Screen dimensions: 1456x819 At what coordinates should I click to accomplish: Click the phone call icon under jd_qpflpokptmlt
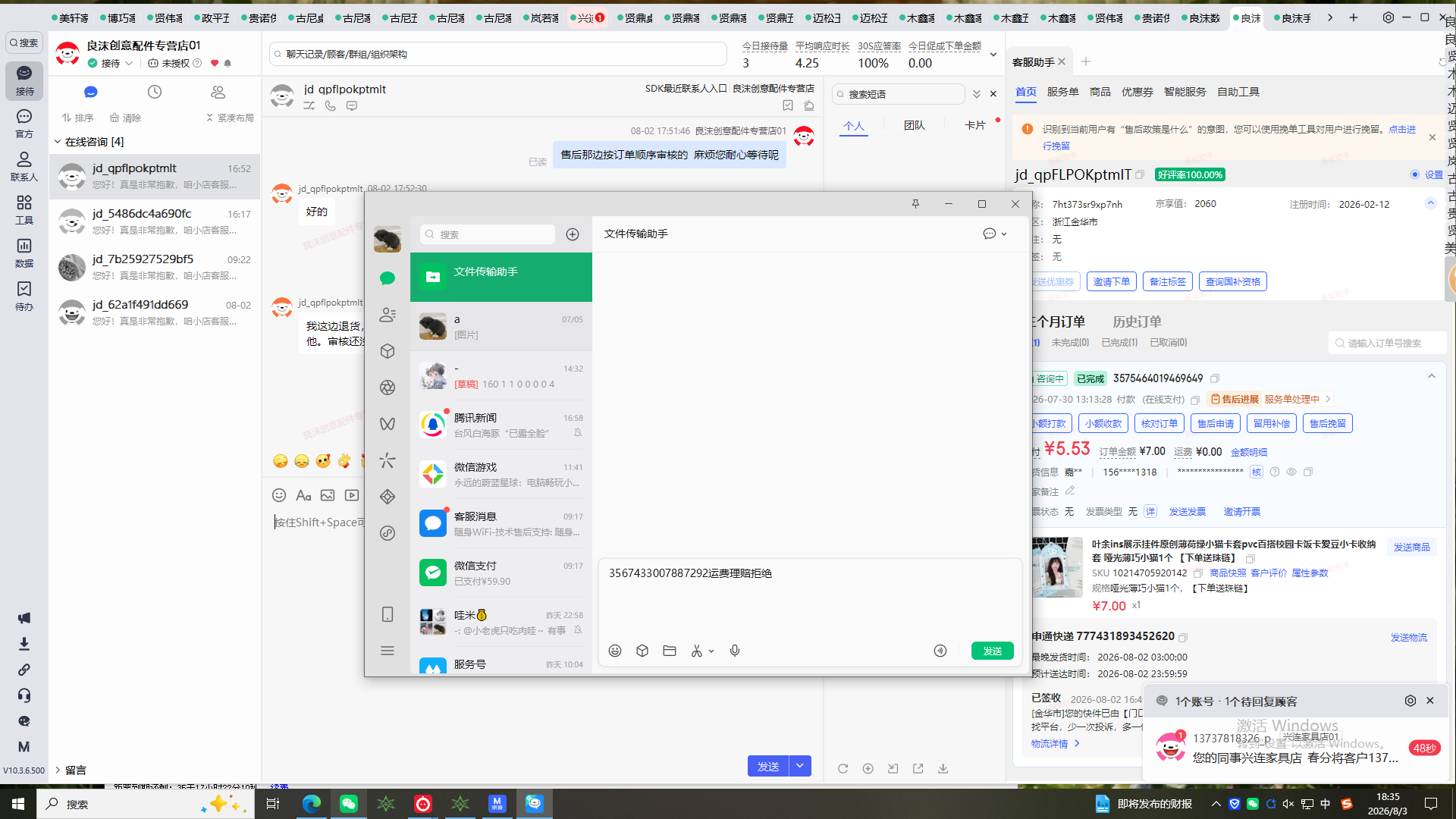click(331, 106)
